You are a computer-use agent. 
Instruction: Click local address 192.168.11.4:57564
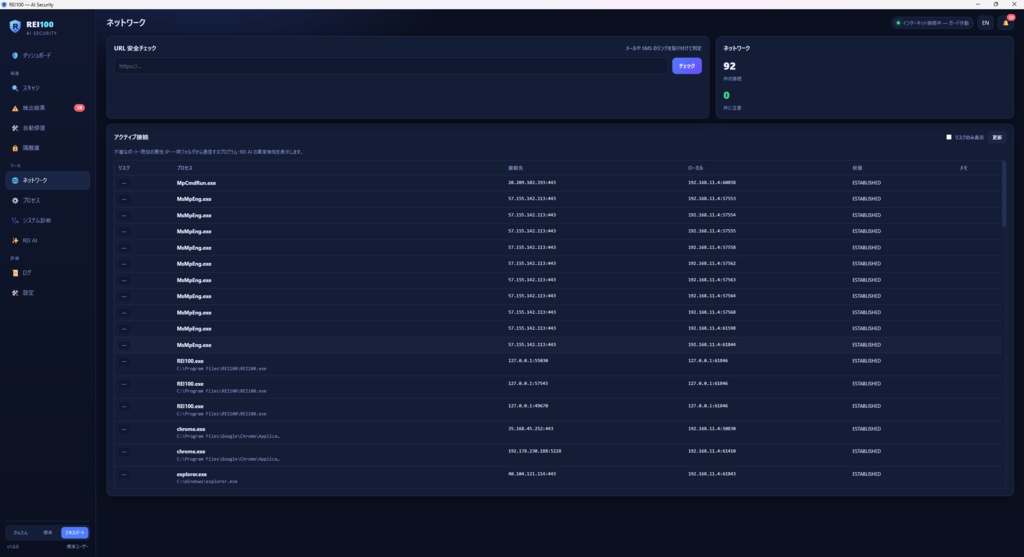711,296
